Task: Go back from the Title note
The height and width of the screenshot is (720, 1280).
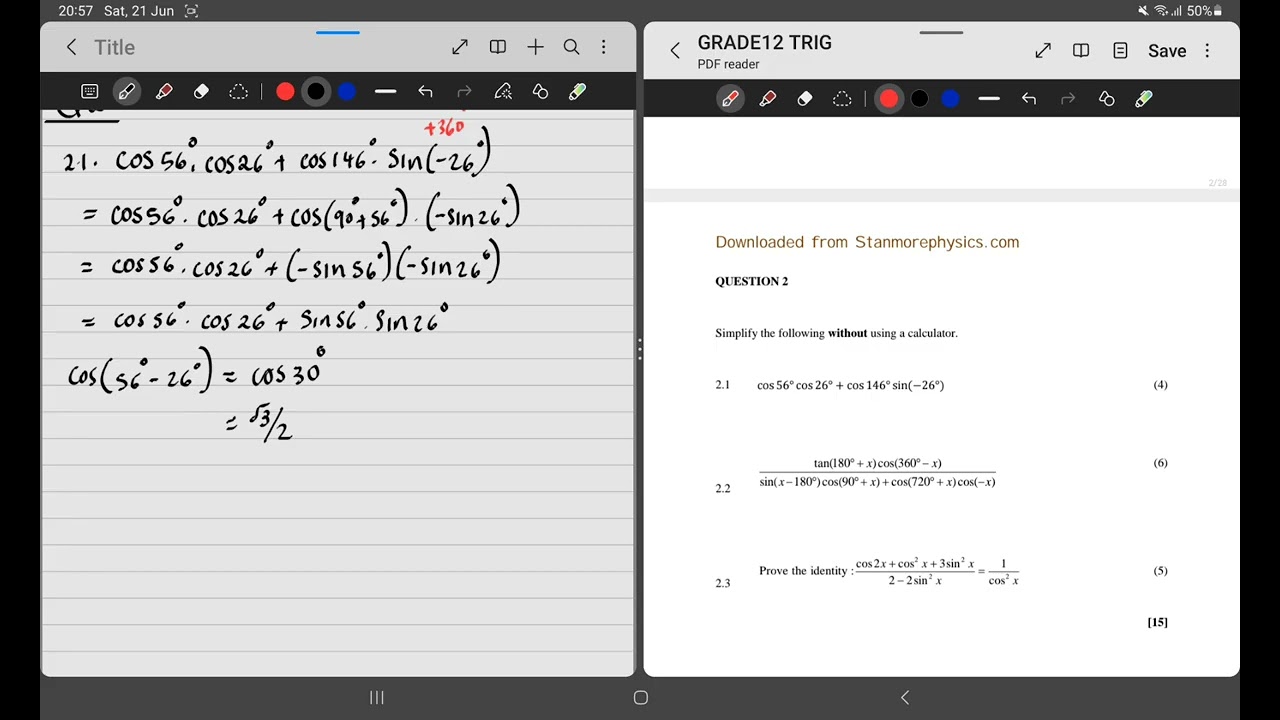Action: (71, 47)
